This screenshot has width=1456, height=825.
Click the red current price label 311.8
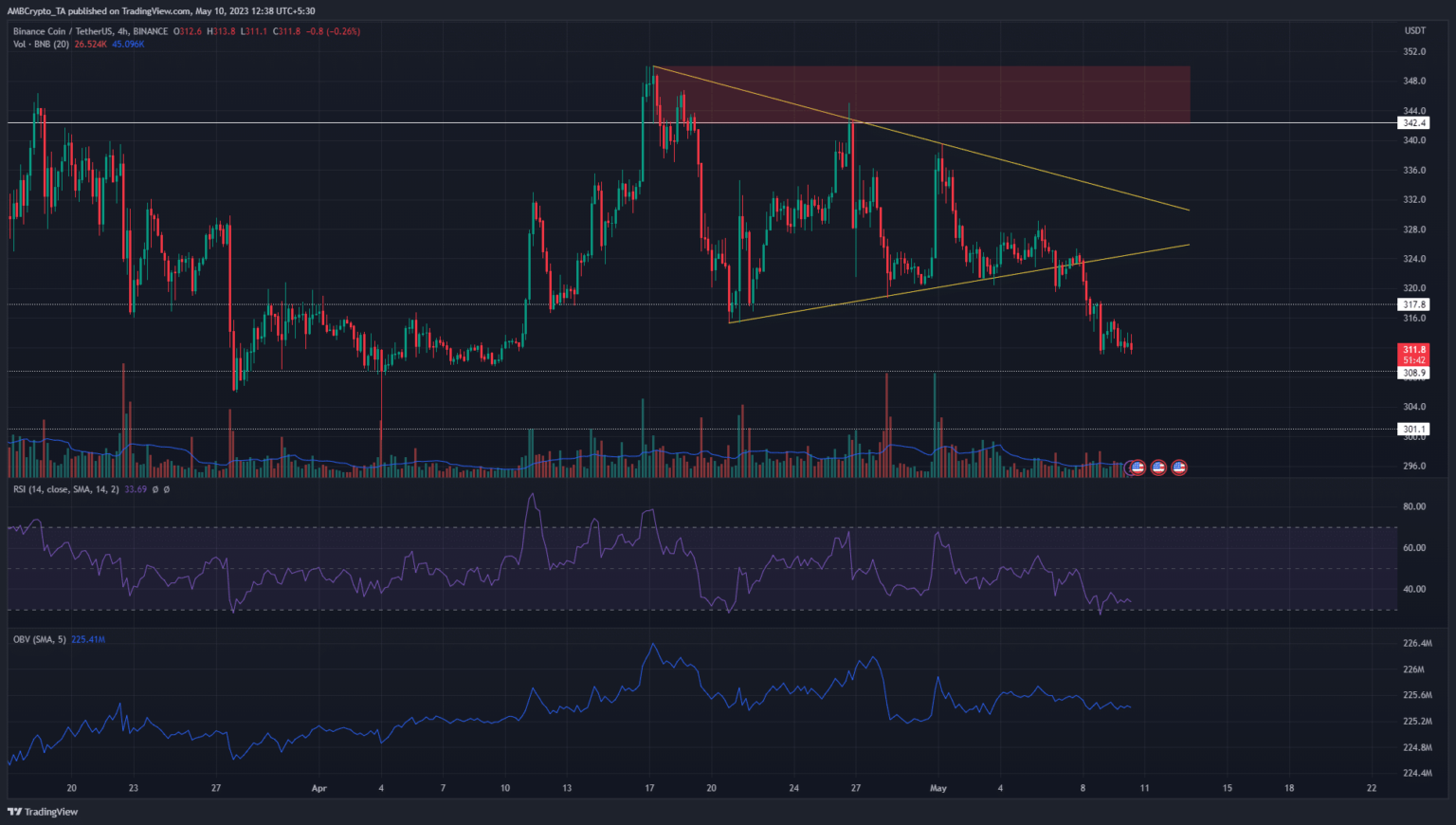pos(1413,350)
